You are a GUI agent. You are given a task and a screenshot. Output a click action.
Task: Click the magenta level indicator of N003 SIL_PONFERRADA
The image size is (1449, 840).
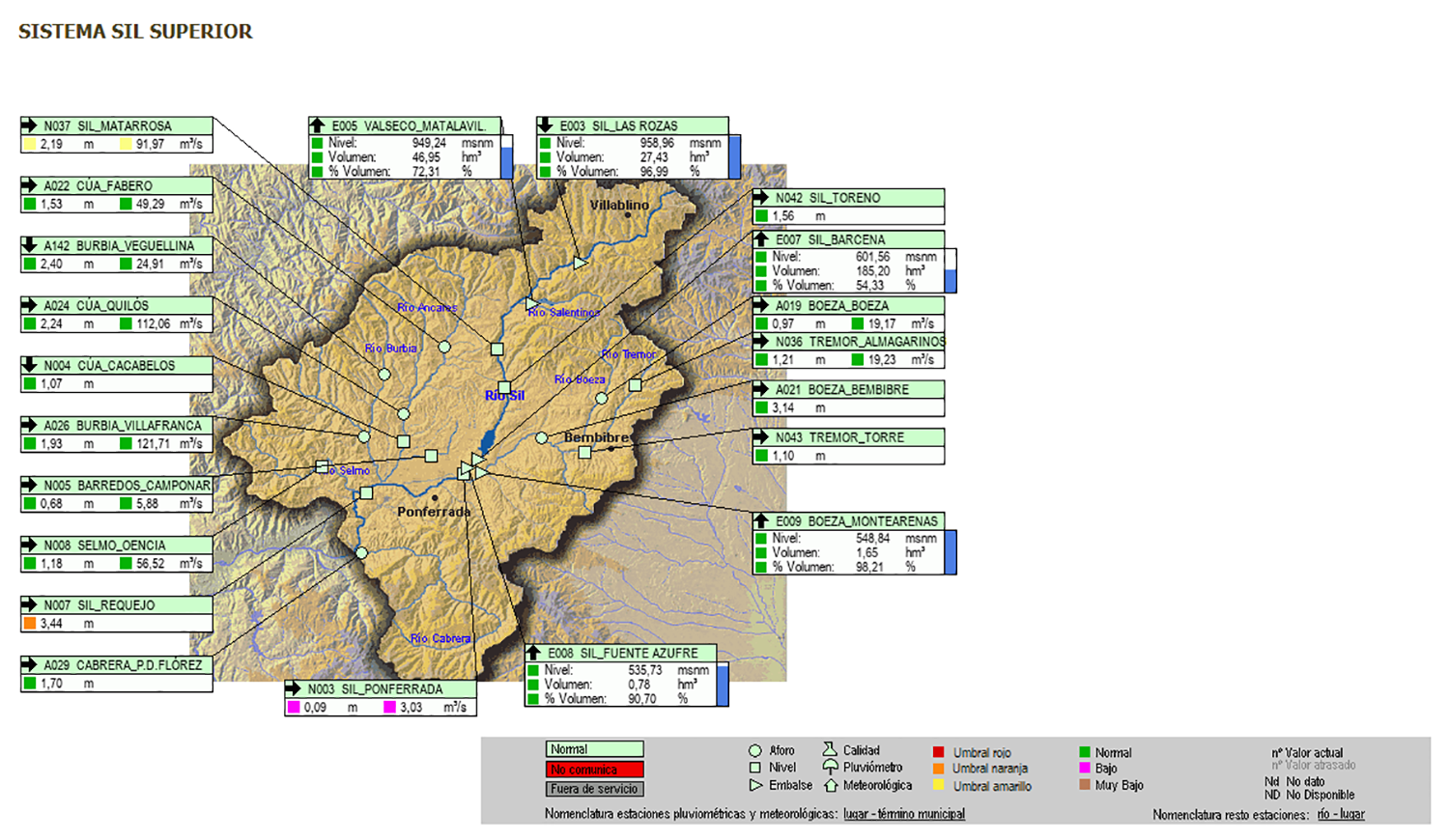coord(294,708)
